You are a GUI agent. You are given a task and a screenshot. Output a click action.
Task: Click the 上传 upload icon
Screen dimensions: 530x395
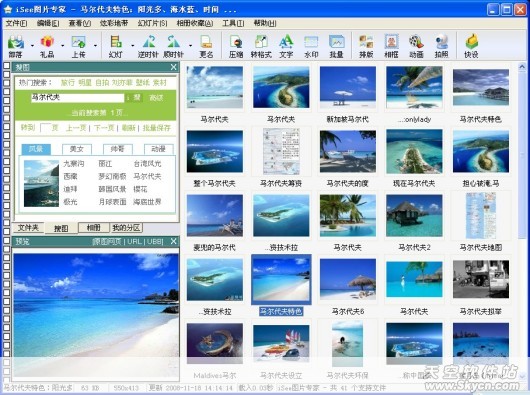coord(78,46)
